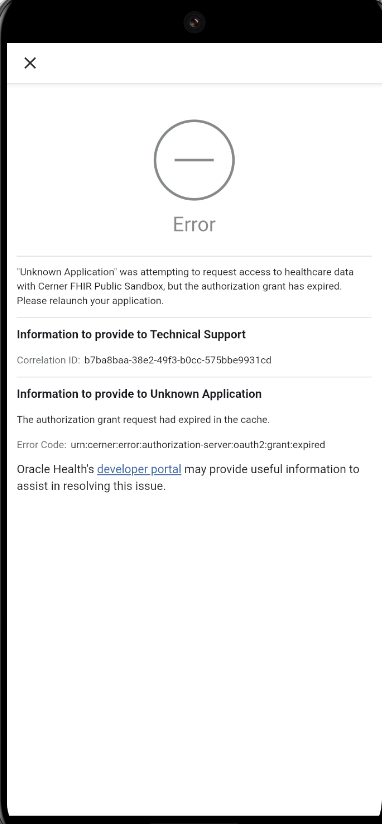Viewport: 382px width, 824px height.
Task: Tap the front camera cutout at top
Action: tap(194, 22)
